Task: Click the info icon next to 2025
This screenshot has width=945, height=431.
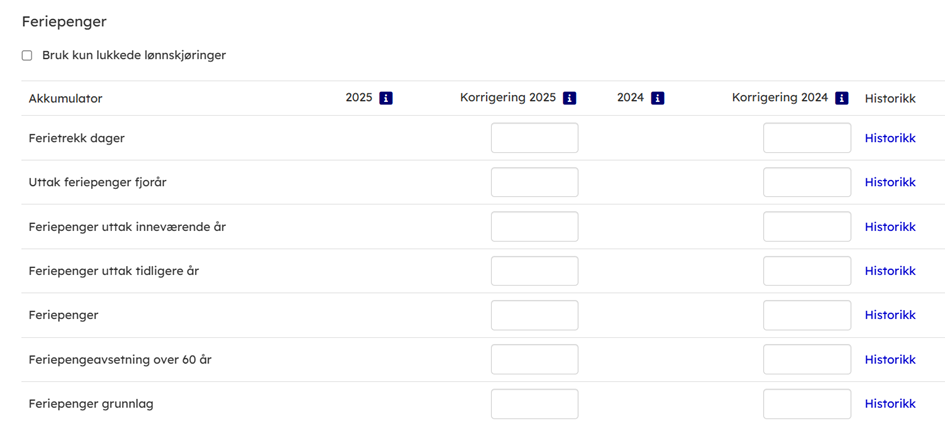Action: [386, 98]
